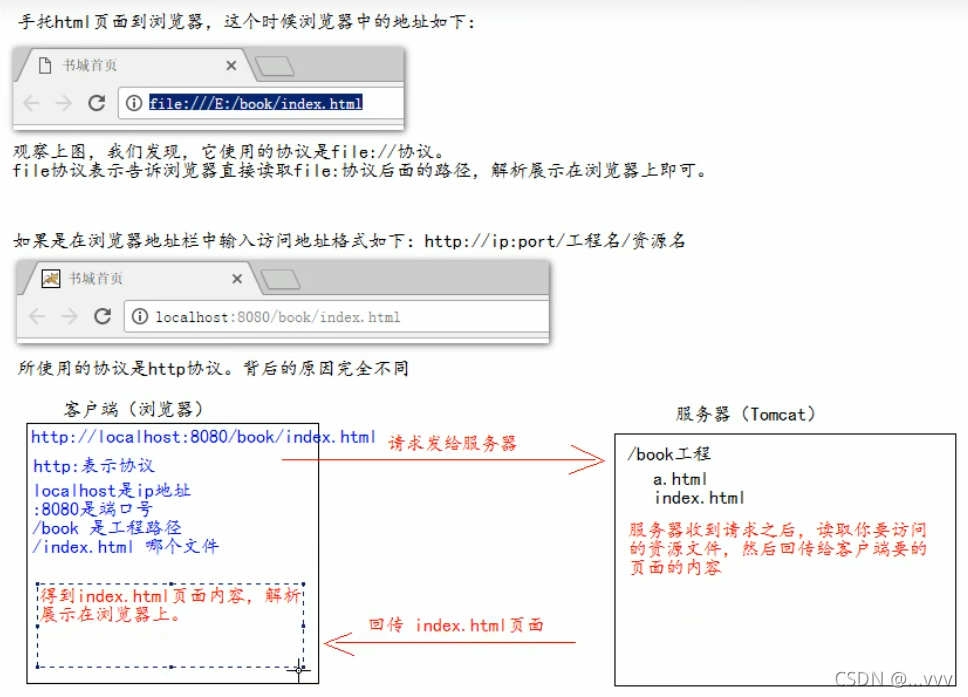Select the 书城首页 tab in the localhost browser
Screen dimensions: 968x697
pos(140,279)
